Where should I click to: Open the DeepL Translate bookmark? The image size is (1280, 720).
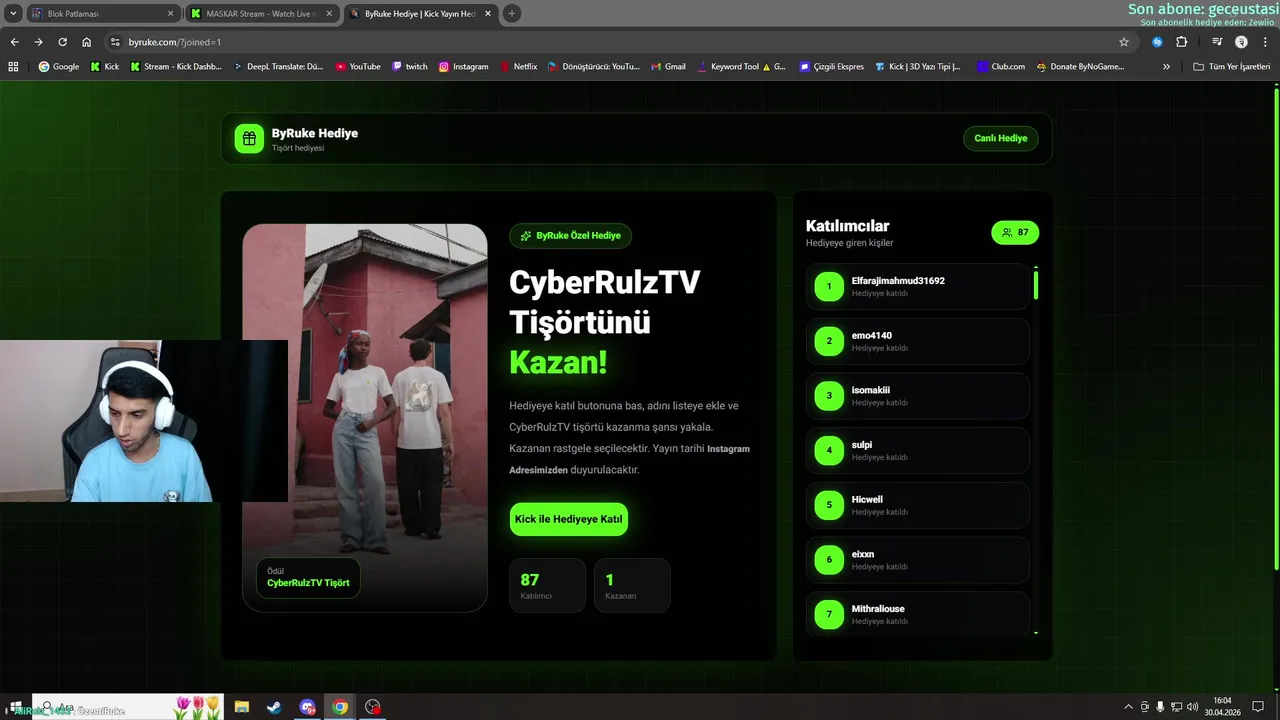(279, 67)
